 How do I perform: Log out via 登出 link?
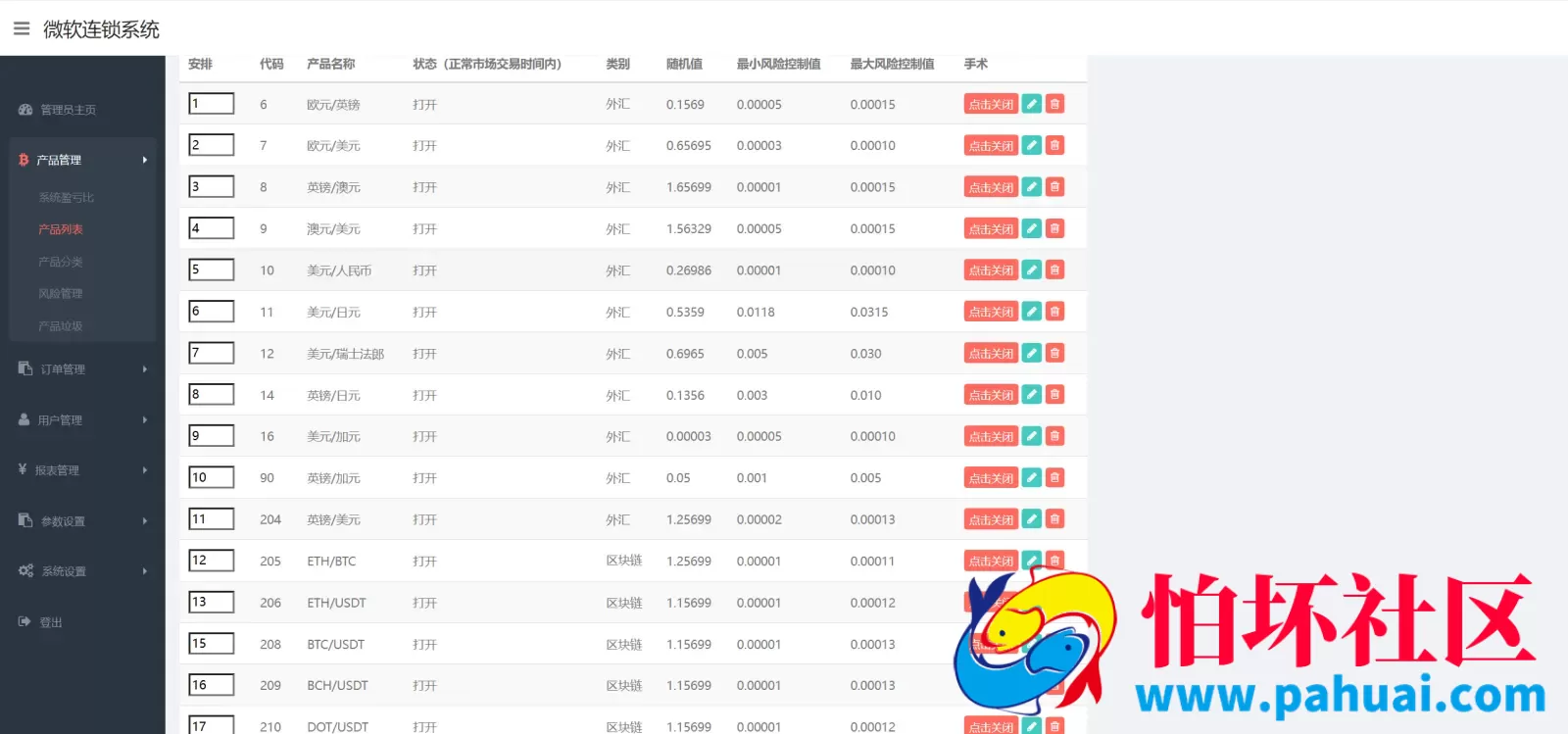coord(51,622)
